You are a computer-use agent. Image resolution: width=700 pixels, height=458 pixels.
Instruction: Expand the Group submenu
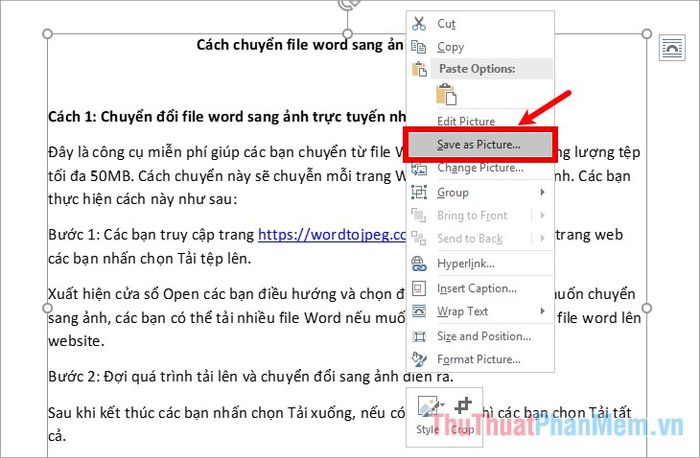(543, 192)
